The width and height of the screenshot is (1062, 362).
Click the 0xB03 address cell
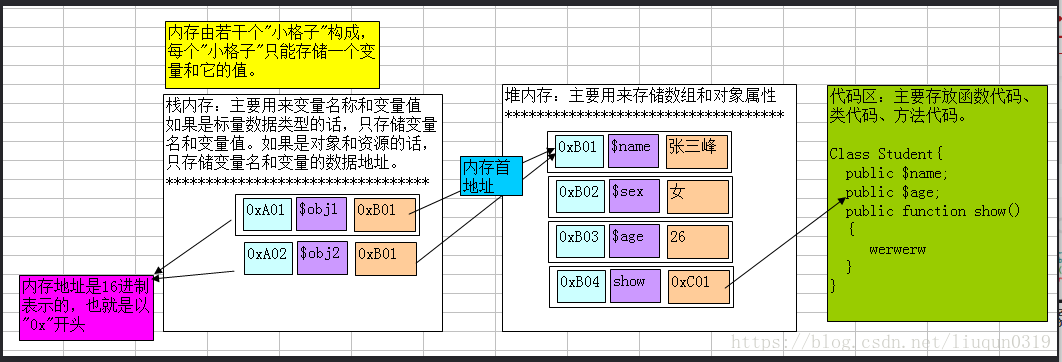(x=581, y=242)
